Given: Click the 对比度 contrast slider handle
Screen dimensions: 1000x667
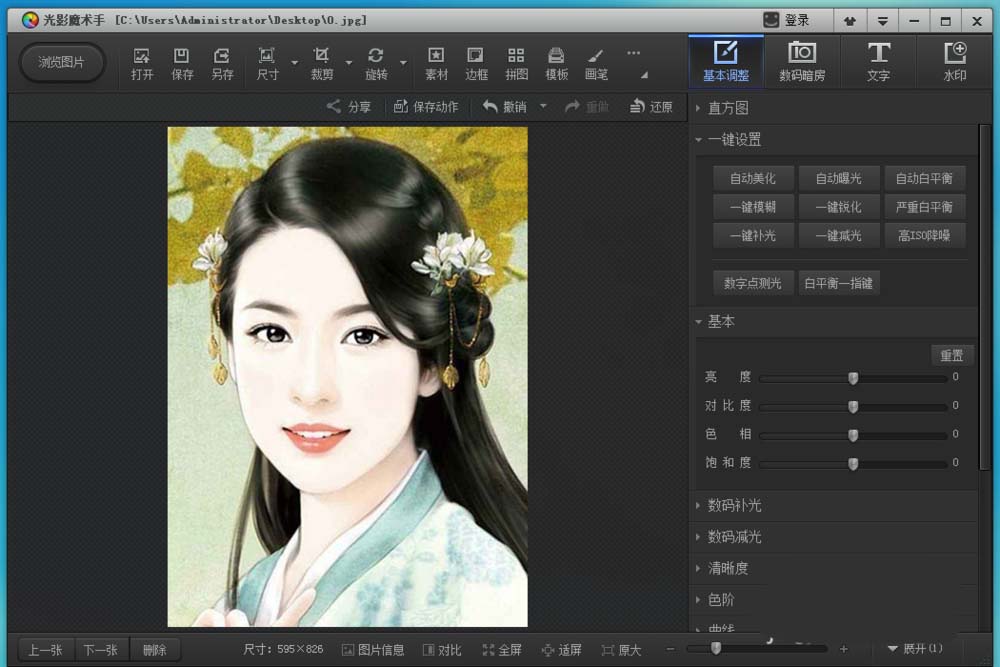Looking at the screenshot, I should coord(853,407).
